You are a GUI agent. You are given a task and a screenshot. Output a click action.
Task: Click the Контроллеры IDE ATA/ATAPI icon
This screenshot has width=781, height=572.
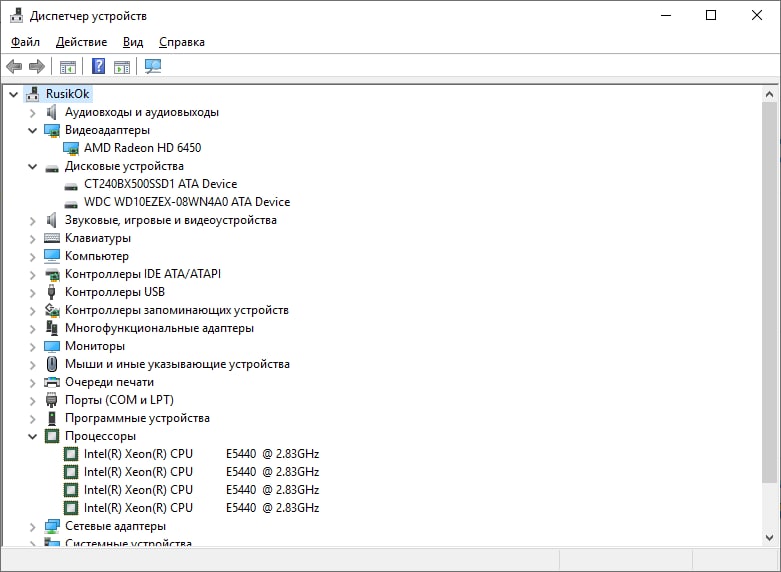coord(52,274)
